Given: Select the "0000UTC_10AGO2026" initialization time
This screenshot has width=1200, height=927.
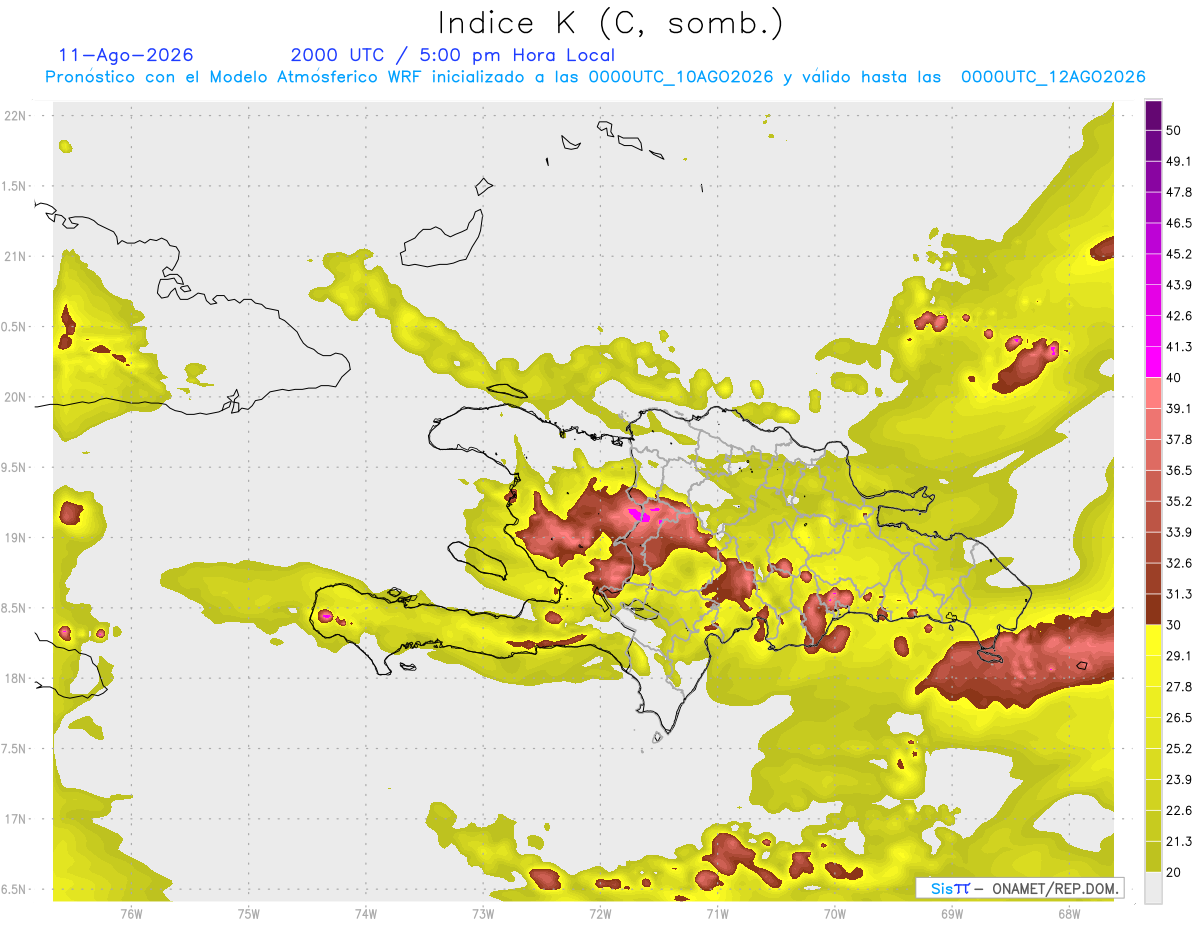Looking at the screenshot, I should tap(680, 77).
